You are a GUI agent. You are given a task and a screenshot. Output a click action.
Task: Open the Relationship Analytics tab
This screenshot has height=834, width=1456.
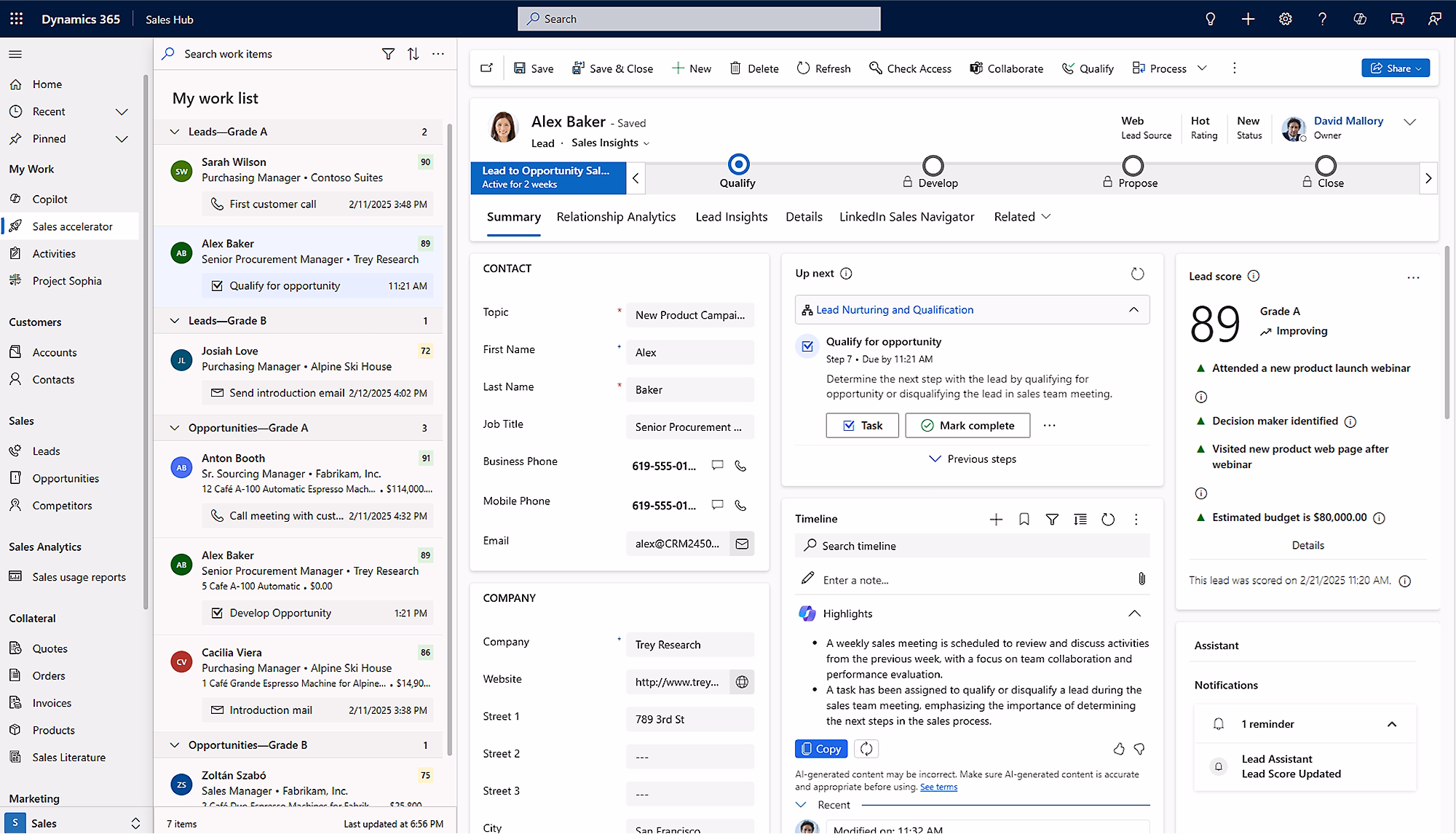point(616,216)
